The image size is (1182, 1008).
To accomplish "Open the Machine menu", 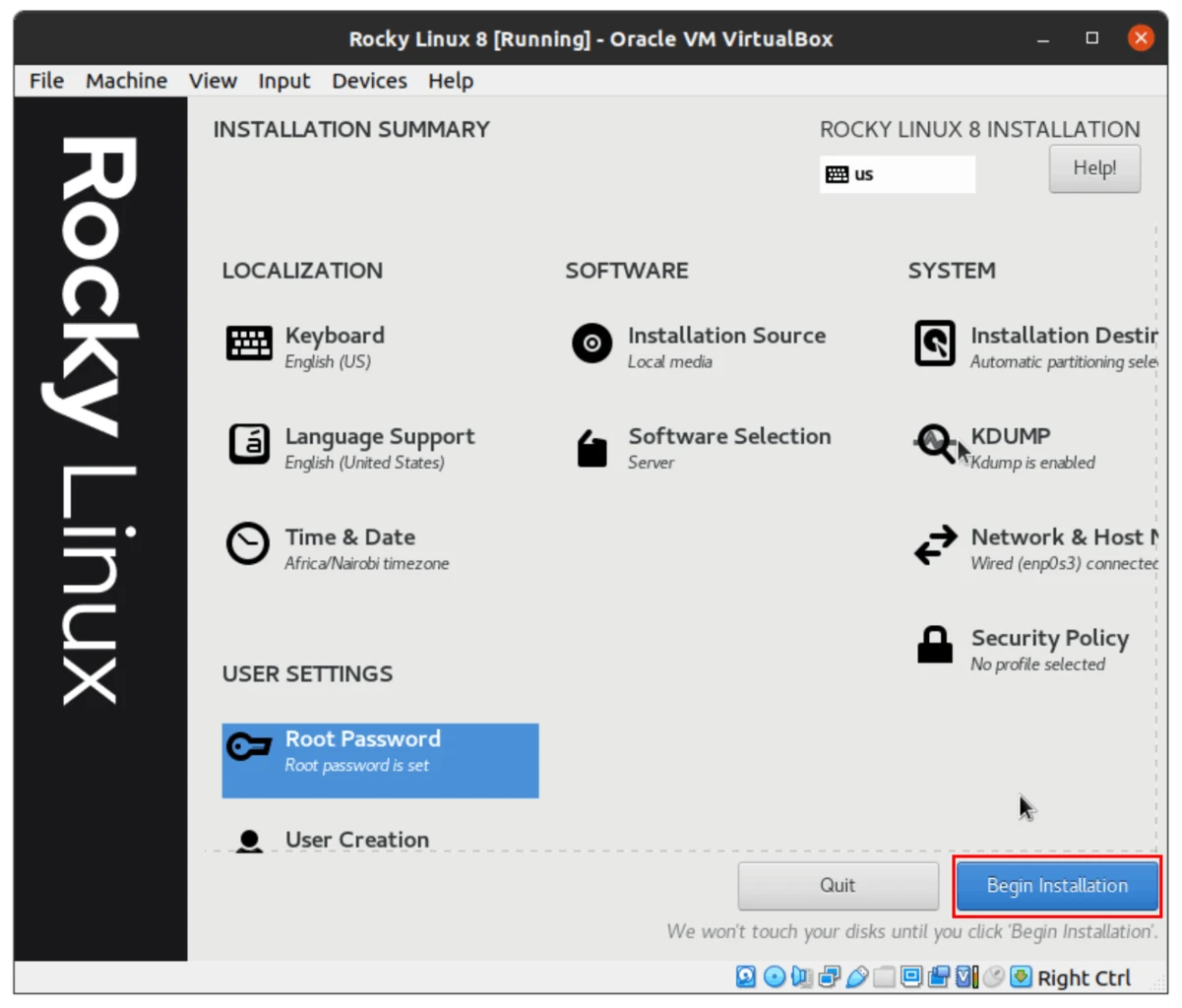I will [126, 81].
